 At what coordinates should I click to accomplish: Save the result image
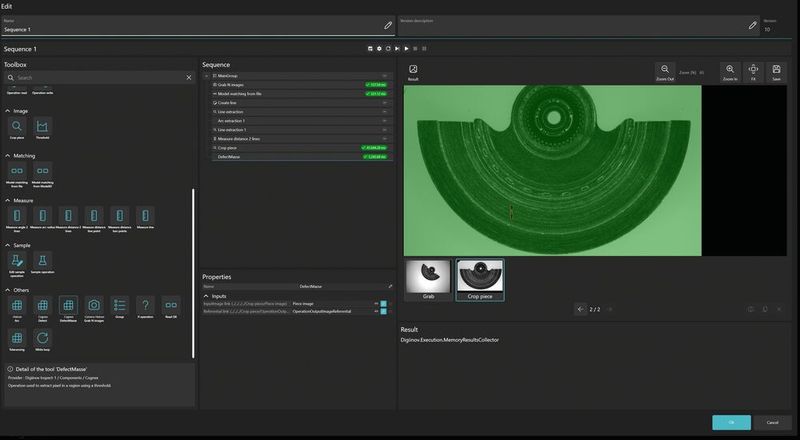tap(776, 72)
